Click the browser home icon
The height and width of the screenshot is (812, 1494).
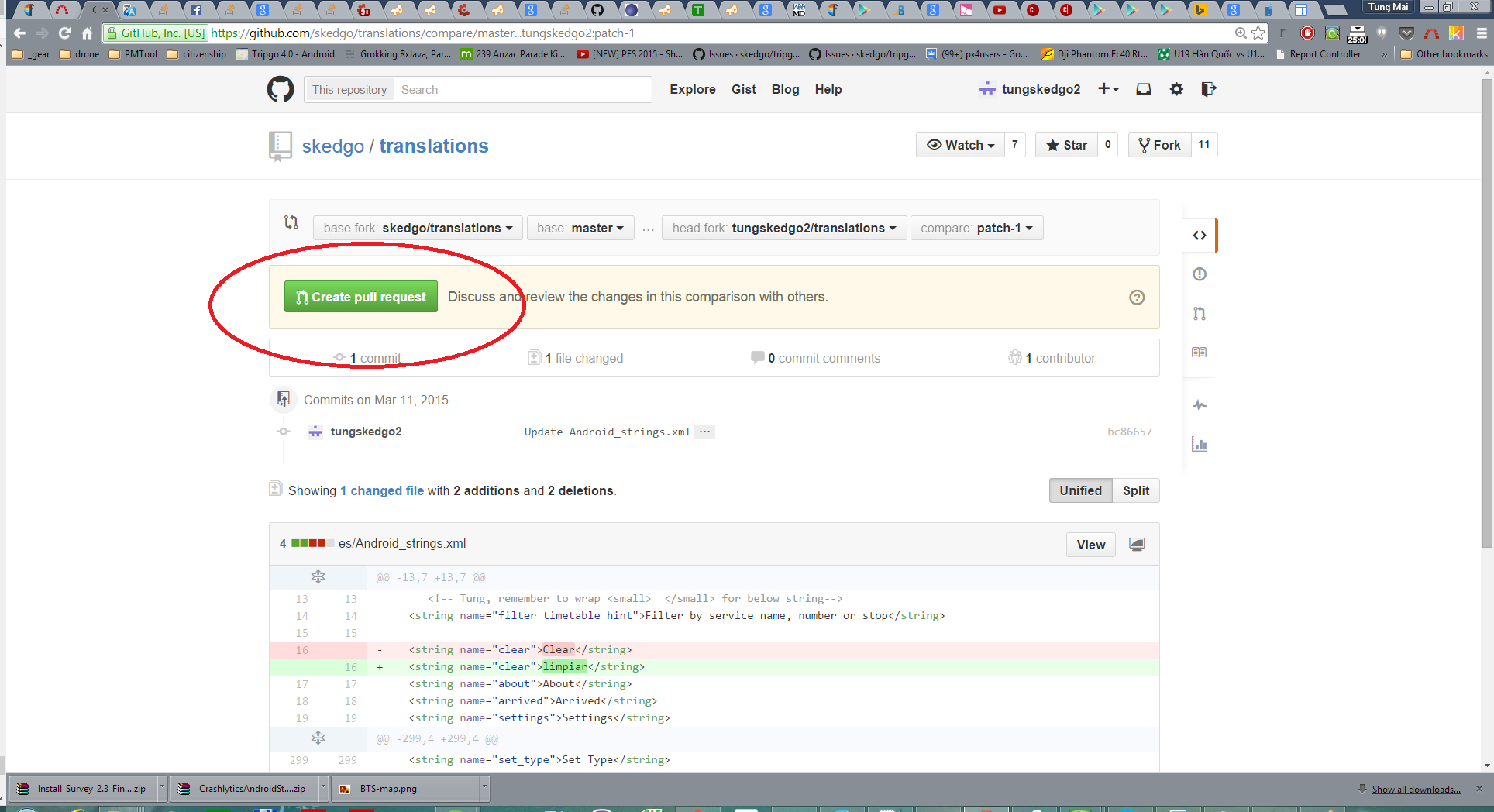click(87, 33)
